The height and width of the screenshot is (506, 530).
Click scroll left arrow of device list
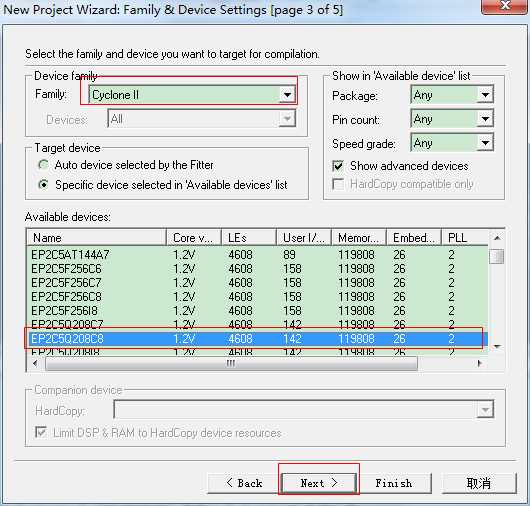35,363
